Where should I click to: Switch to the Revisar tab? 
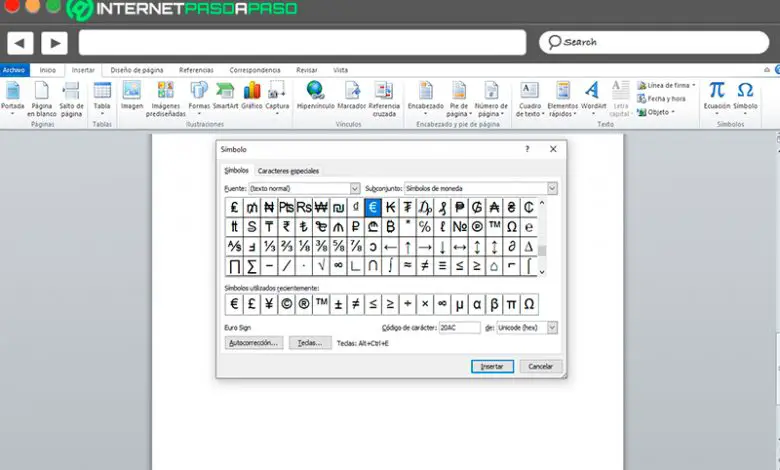pos(306,70)
